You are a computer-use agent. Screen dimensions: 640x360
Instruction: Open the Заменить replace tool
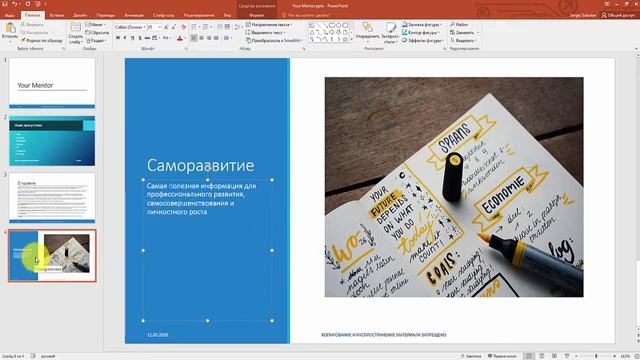pyautogui.click(x=464, y=32)
